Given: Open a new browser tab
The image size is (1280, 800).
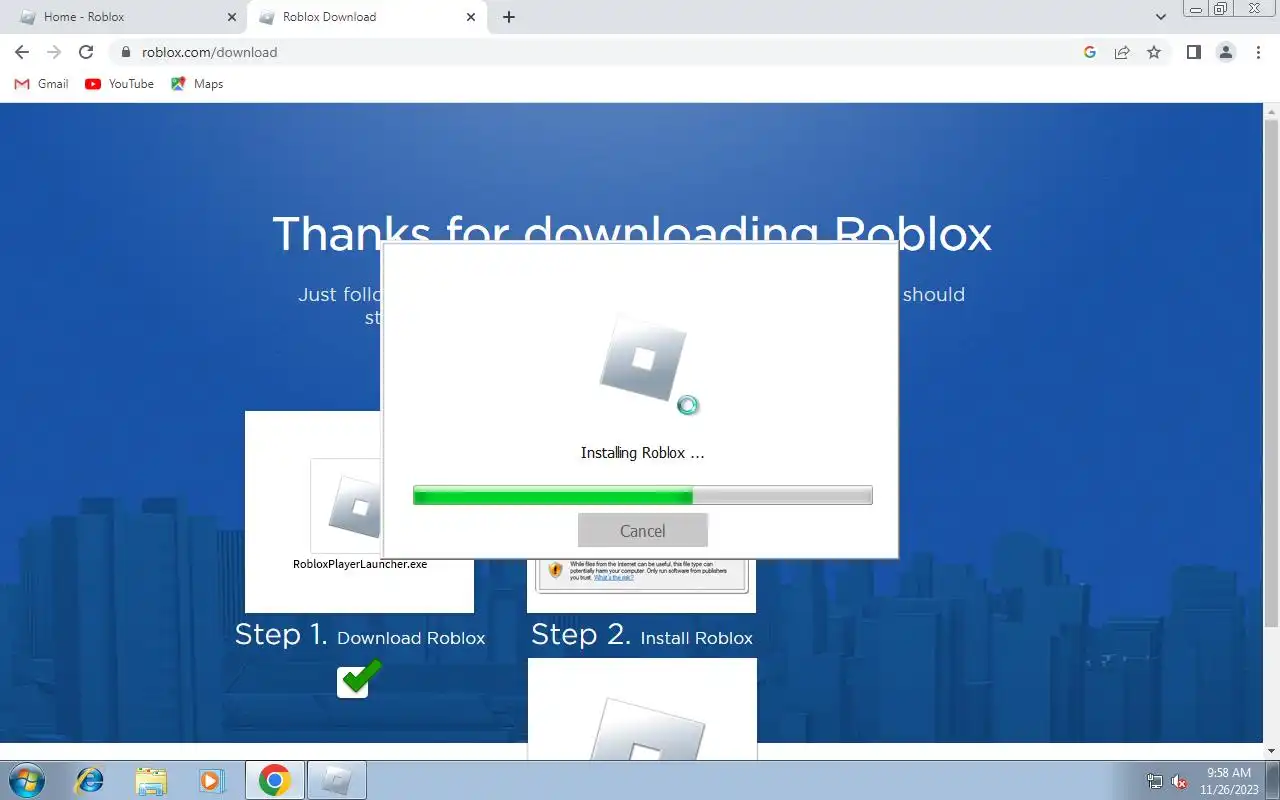Looking at the screenshot, I should [508, 17].
